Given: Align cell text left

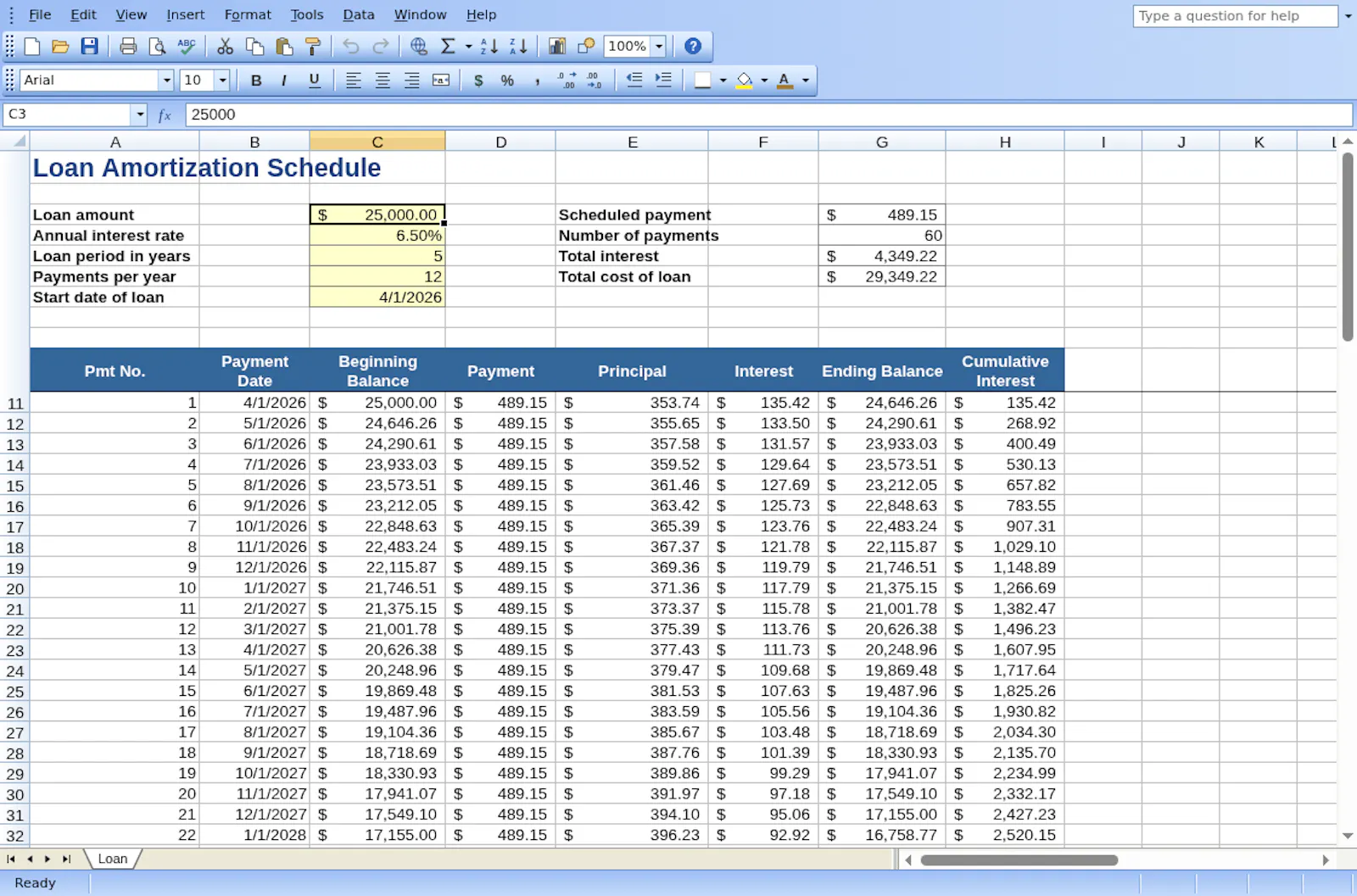Looking at the screenshot, I should tap(354, 81).
